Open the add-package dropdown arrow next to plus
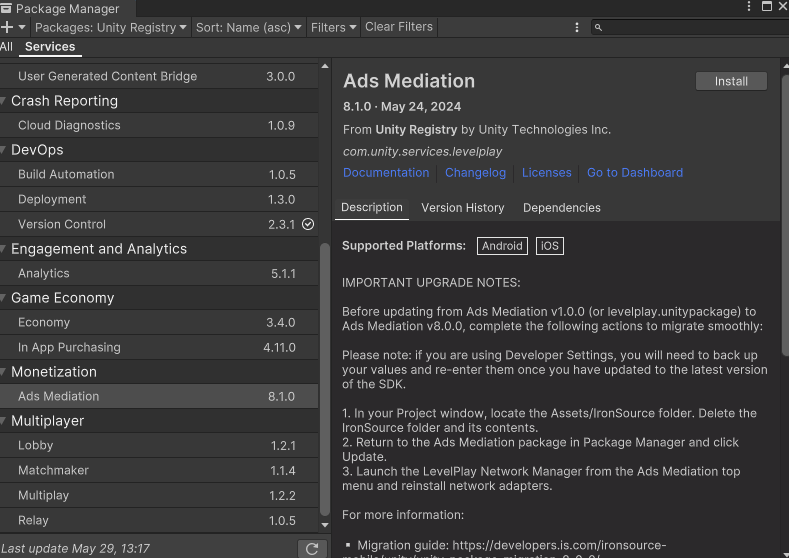The width and height of the screenshot is (789, 558). coord(22,27)
